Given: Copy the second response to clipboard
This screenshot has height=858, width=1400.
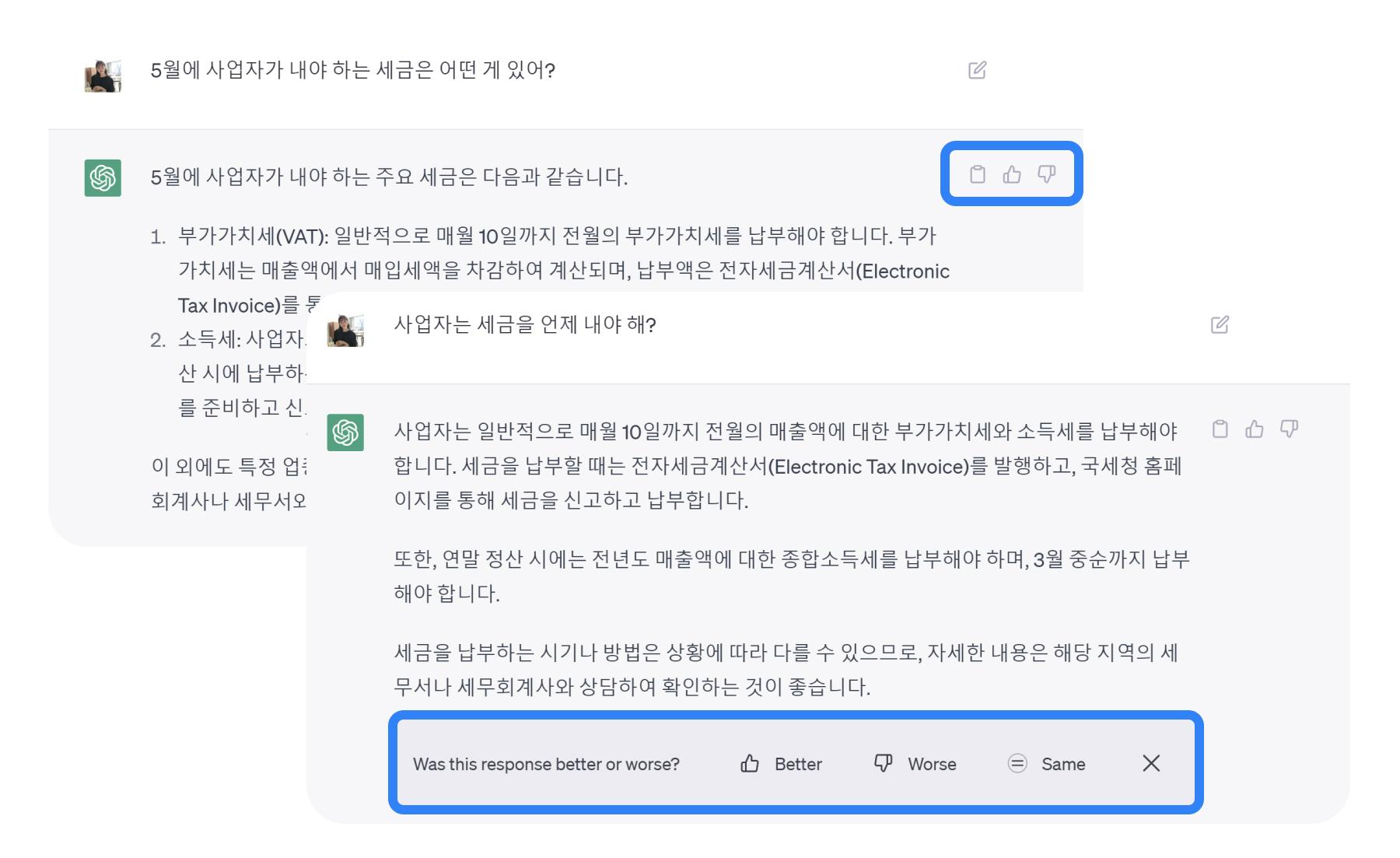Looking at the screenshot, I should 1220,429.
